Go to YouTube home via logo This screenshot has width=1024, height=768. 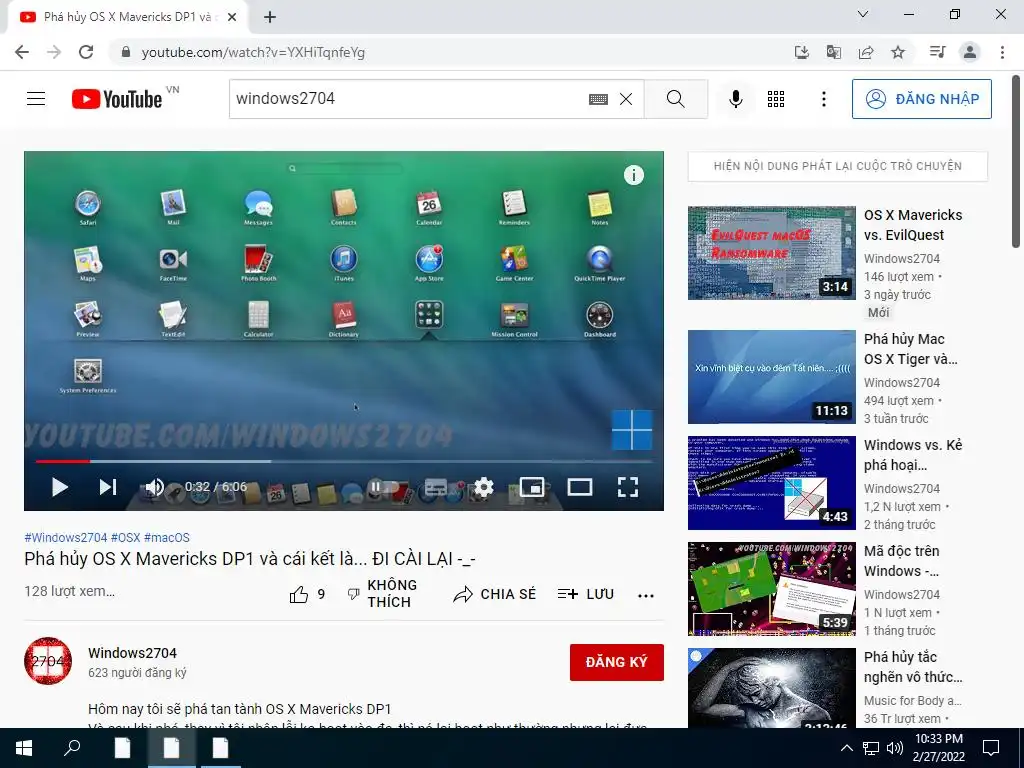click(x=118, y=99)
